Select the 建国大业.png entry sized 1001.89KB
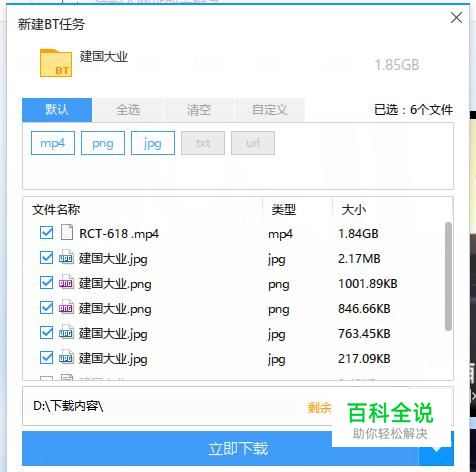 [115, 284]
